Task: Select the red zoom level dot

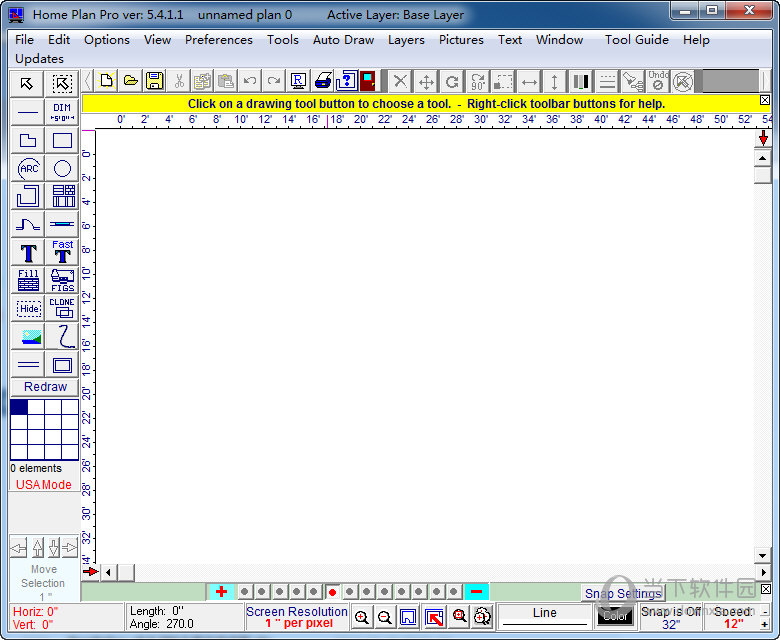Action: click(332, 592)
